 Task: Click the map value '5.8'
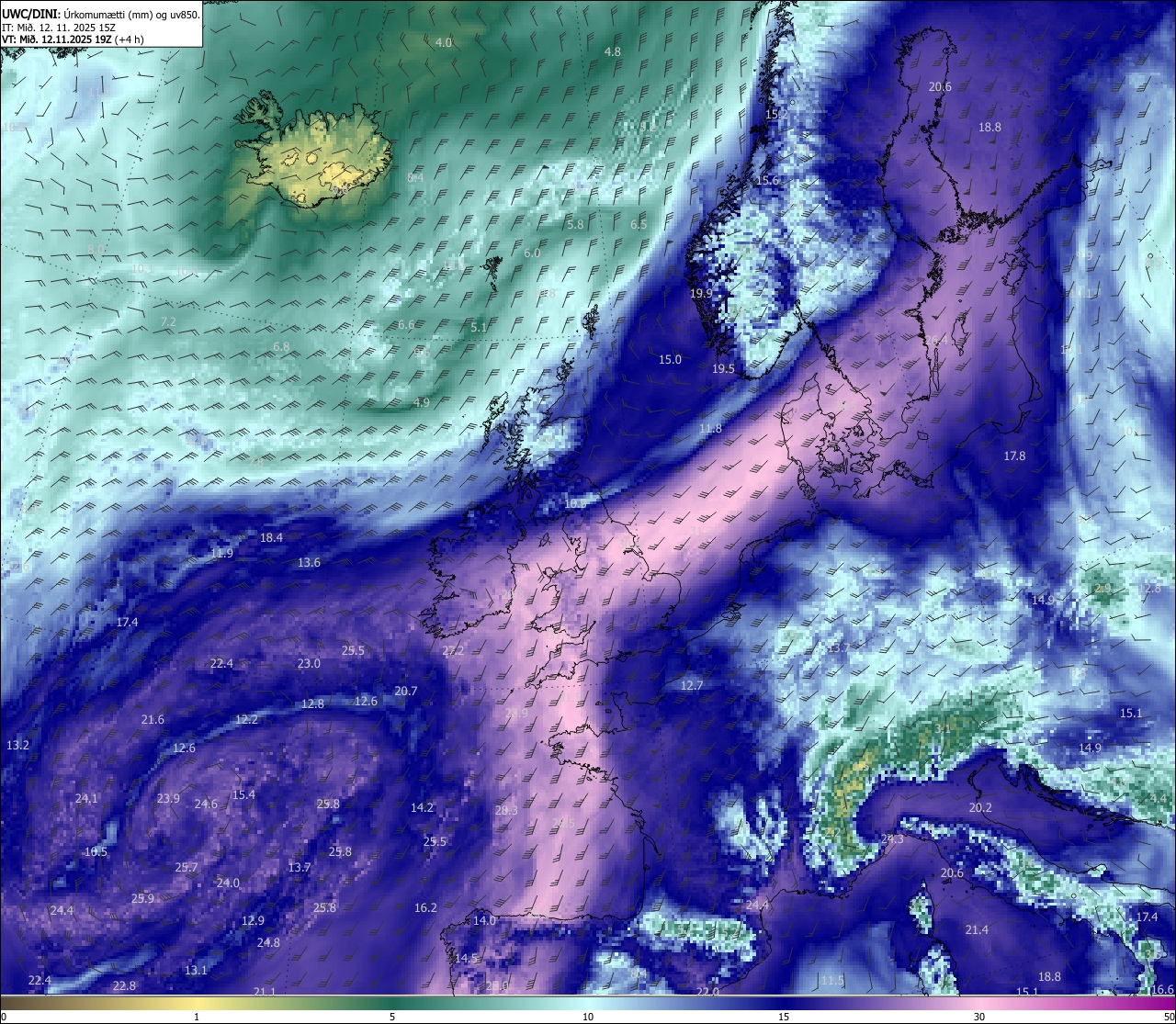click(x=576, y=225)
